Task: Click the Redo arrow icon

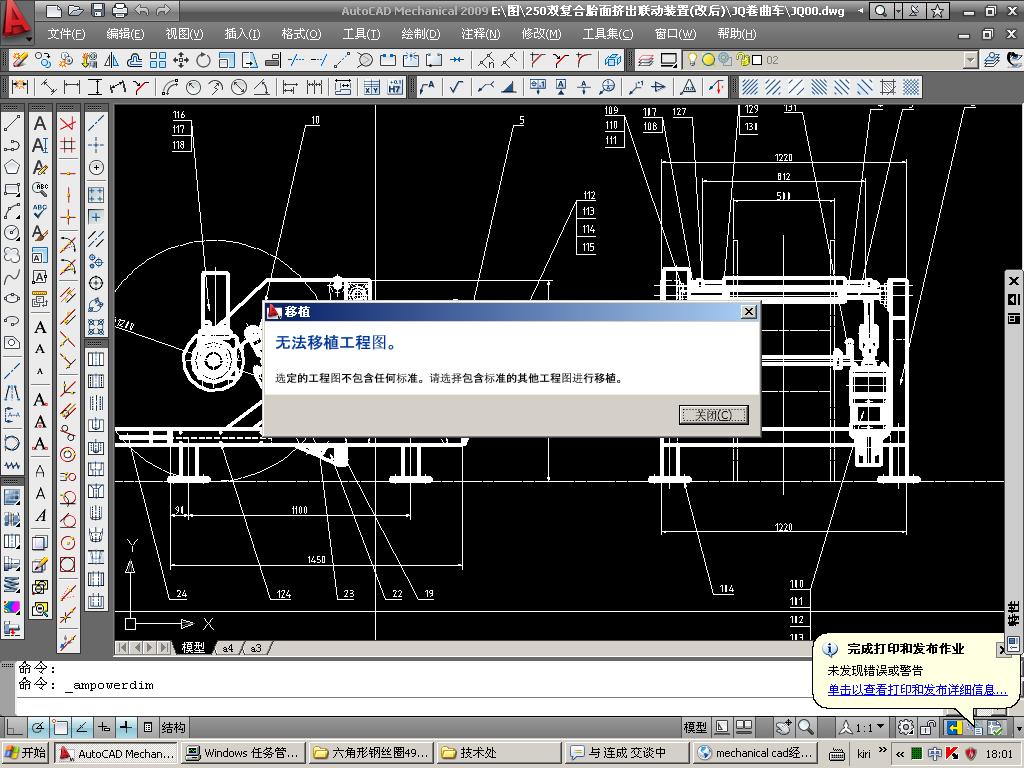Action: pos(163,10)
